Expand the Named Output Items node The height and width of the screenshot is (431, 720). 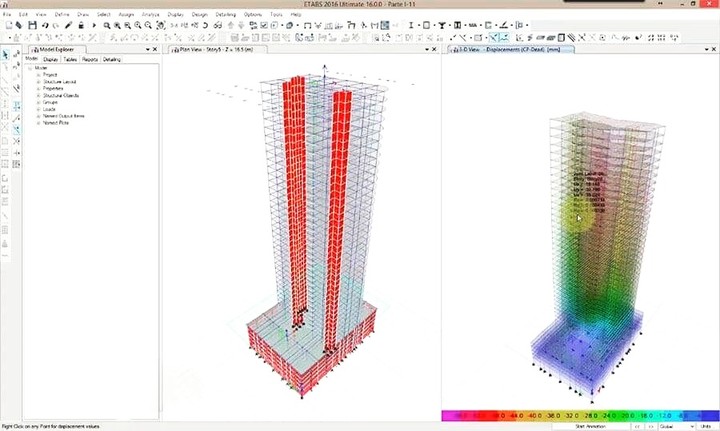tap(38, 116)
